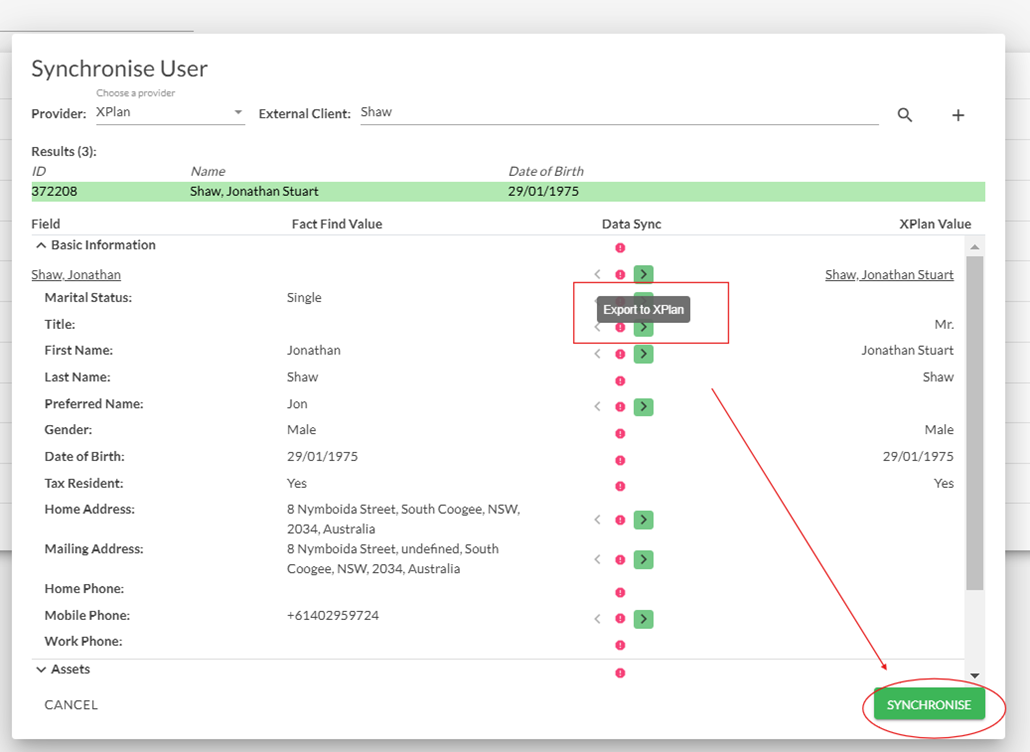Screen dimensions: 1030x752
Task: Click the Marital Status value Single
Action: pos(304,298)
